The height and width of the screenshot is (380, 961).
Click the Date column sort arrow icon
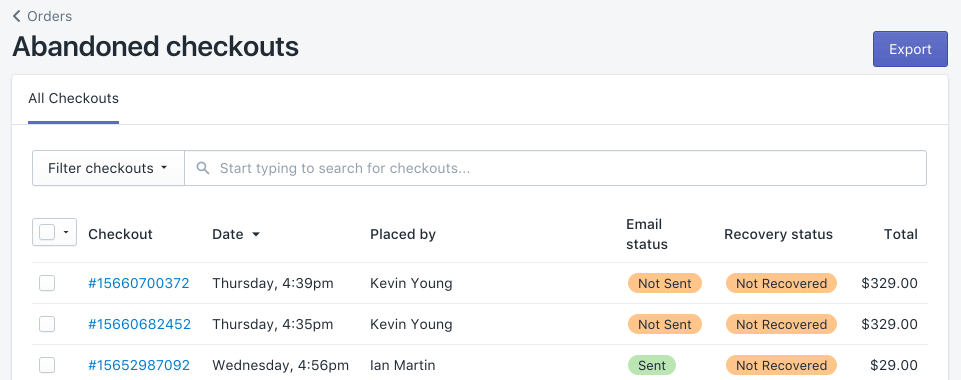(x=256, y=235)
